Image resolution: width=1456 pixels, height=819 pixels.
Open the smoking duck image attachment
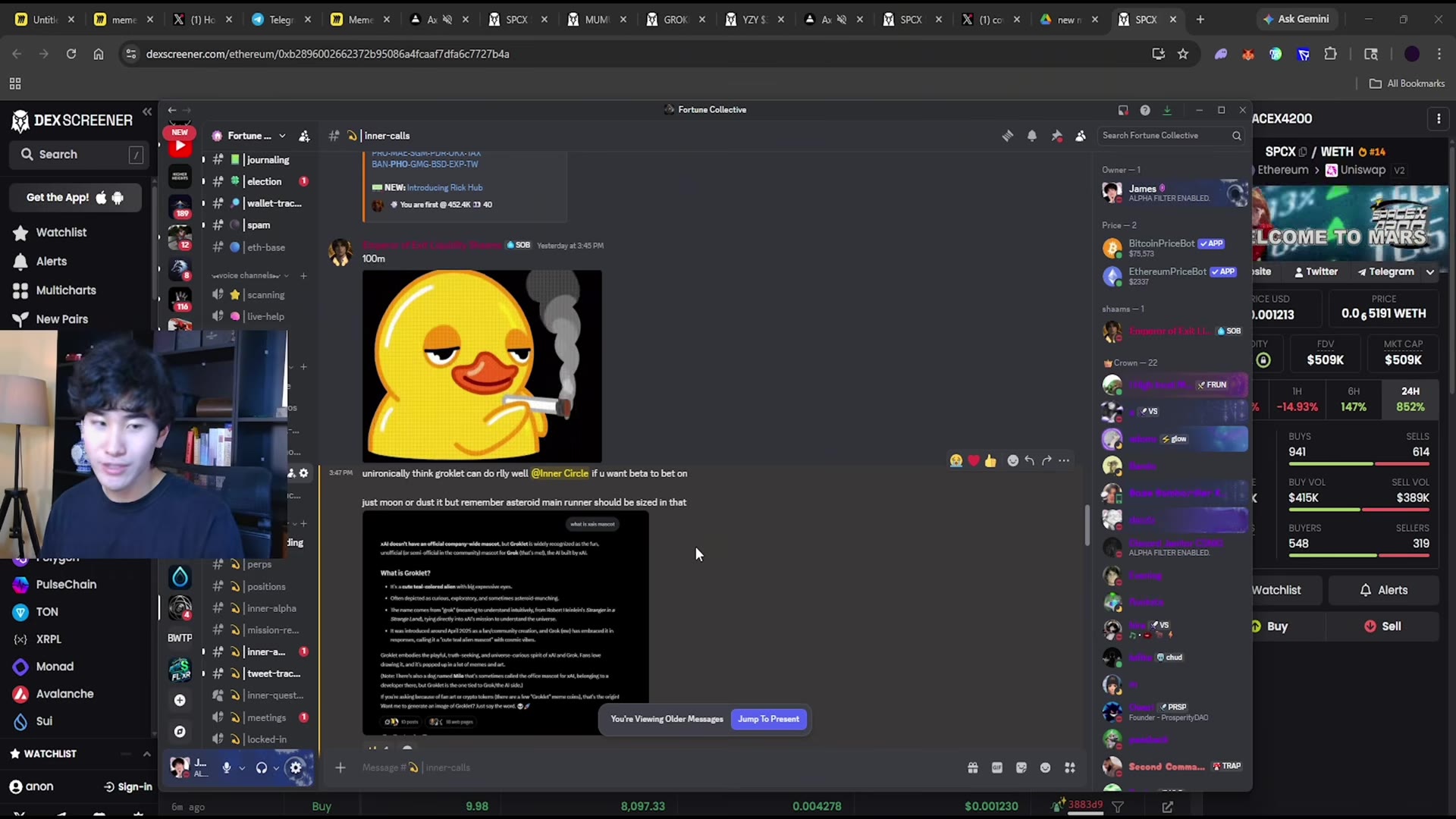[x=482, y=366]
